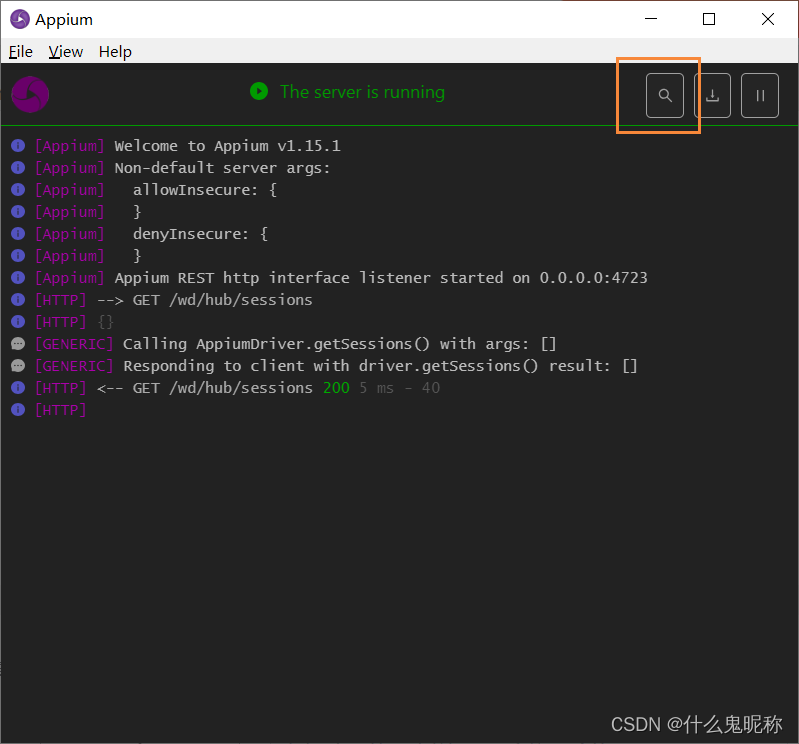Maximize the Appium window
The width and height of the screenshot is (799, 744).
(x=709, y=19)
